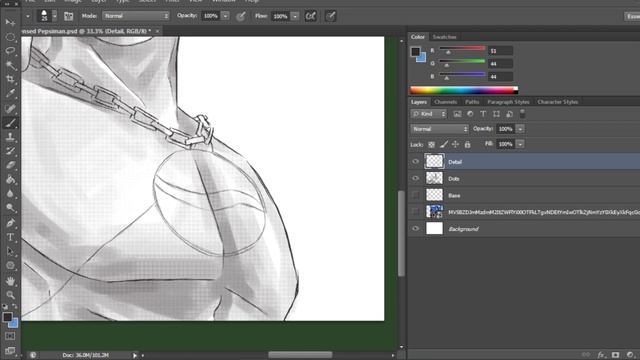
Task: Open the layer Fill slider arrow
Action: click(x=520, y=144)
